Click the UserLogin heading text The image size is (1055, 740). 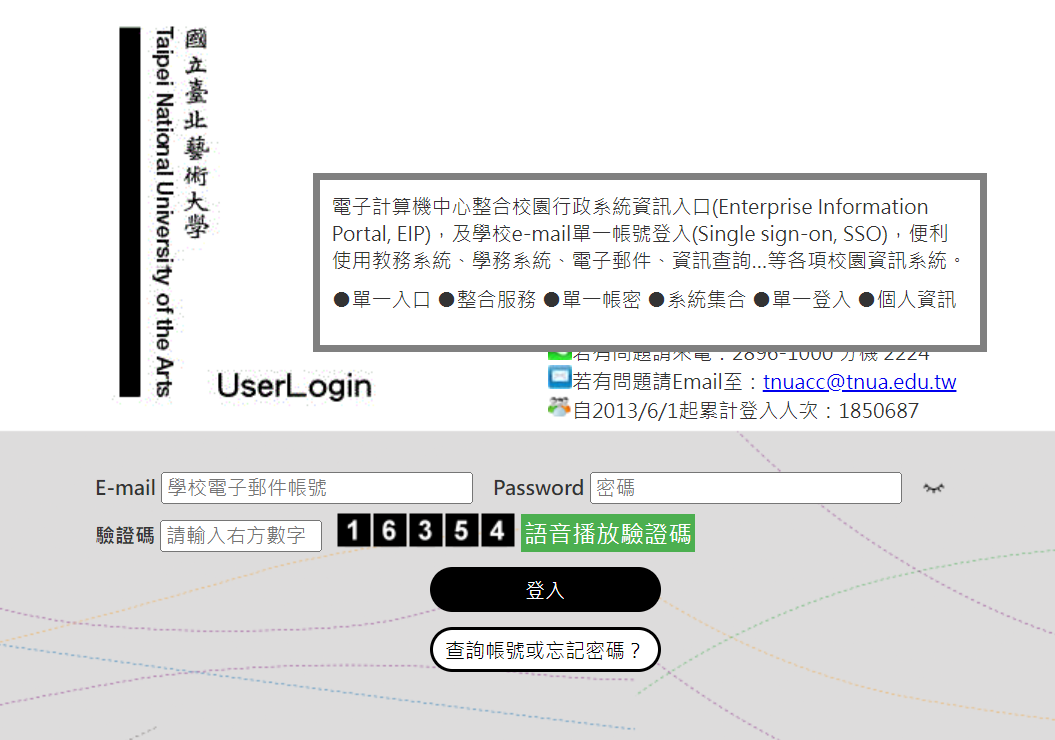tap(294, 386)
